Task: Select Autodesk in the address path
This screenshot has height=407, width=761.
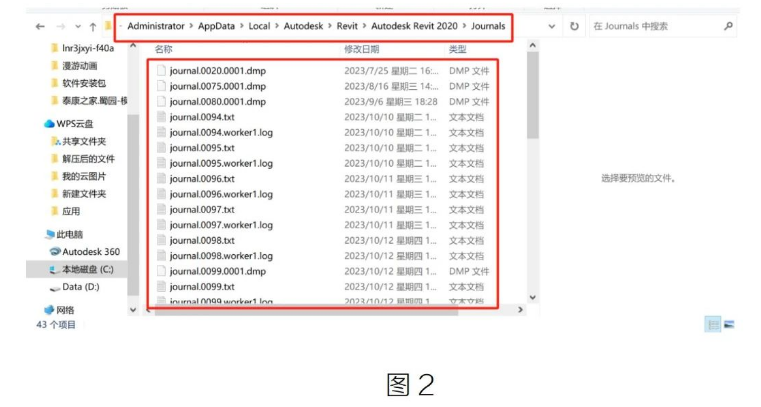Action: (303, 26)
